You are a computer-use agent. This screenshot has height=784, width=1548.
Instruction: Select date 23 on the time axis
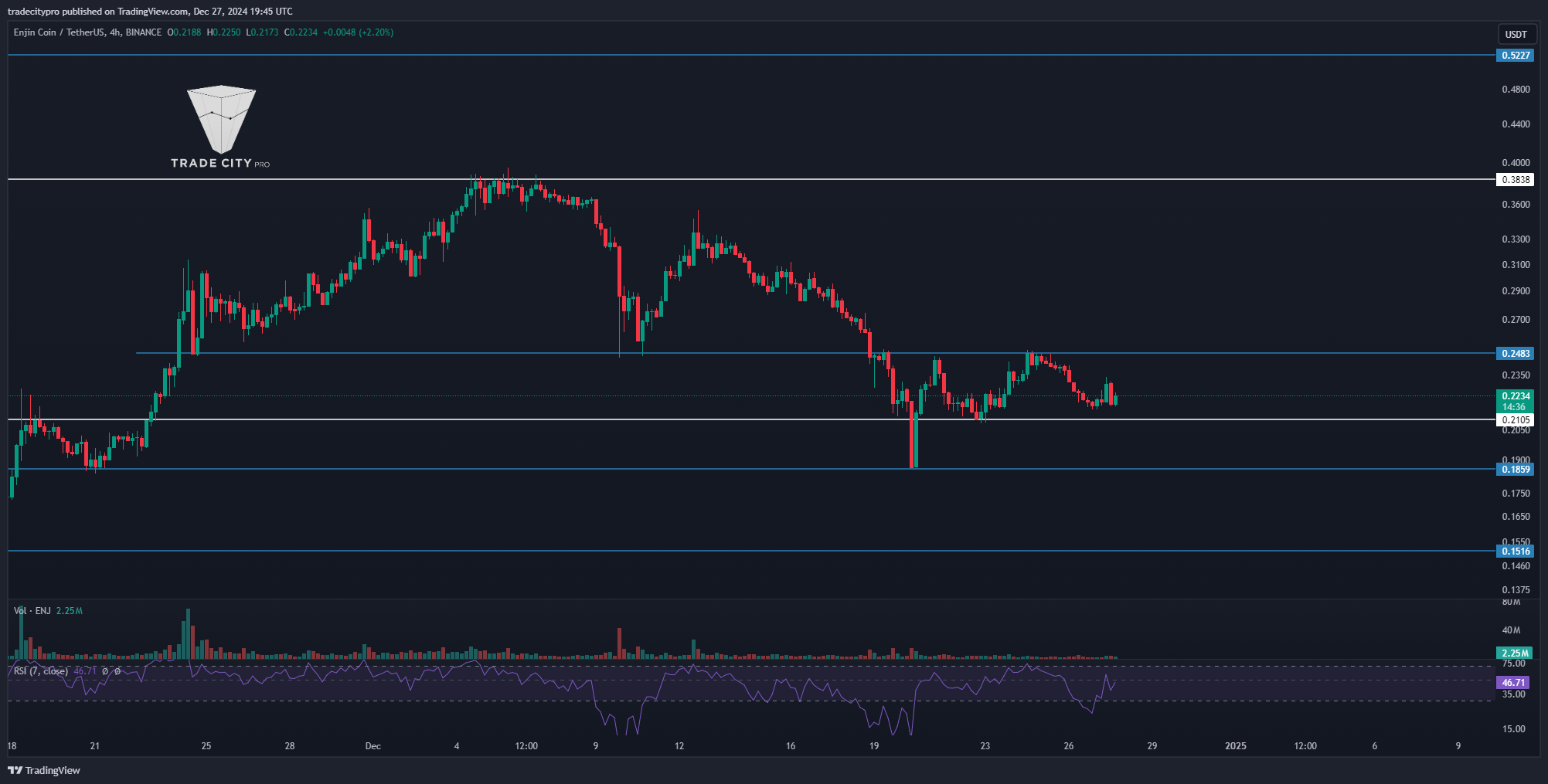(985, 746)
